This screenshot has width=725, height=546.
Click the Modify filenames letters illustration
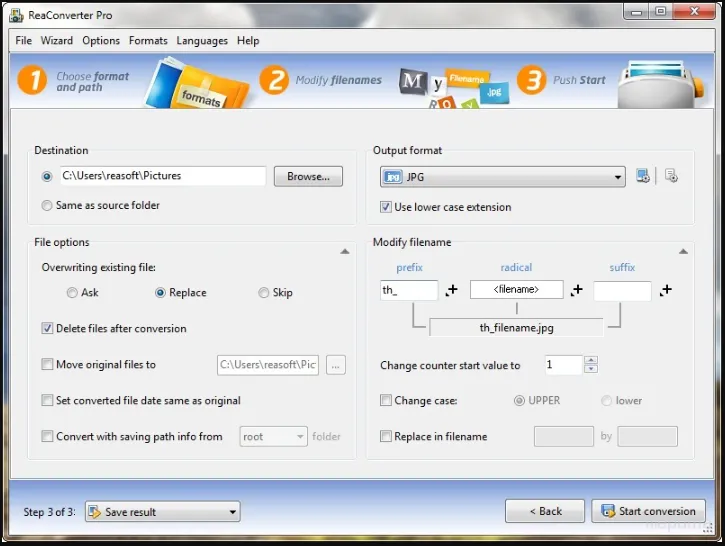454,88
